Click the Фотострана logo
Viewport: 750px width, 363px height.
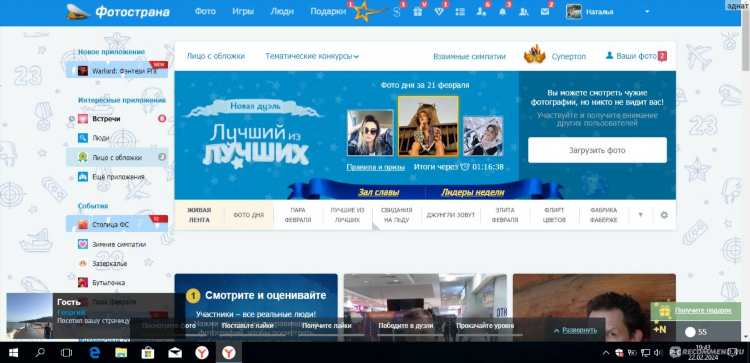(118, 11)
